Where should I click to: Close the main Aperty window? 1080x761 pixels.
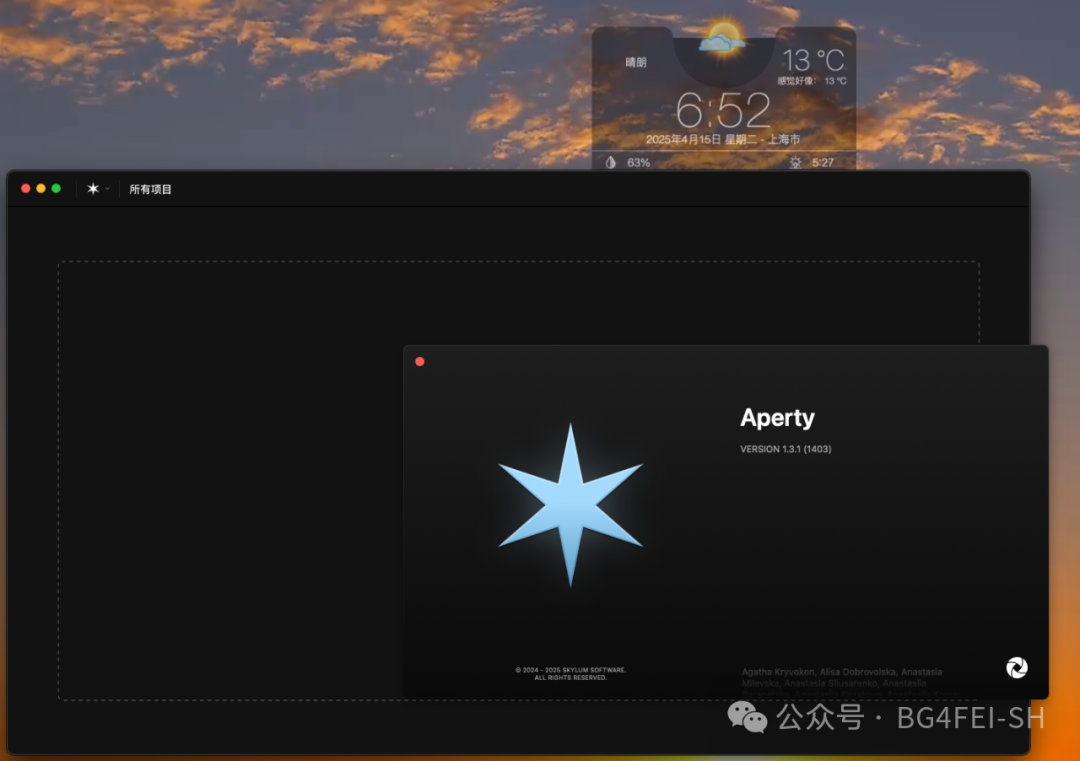25,189
